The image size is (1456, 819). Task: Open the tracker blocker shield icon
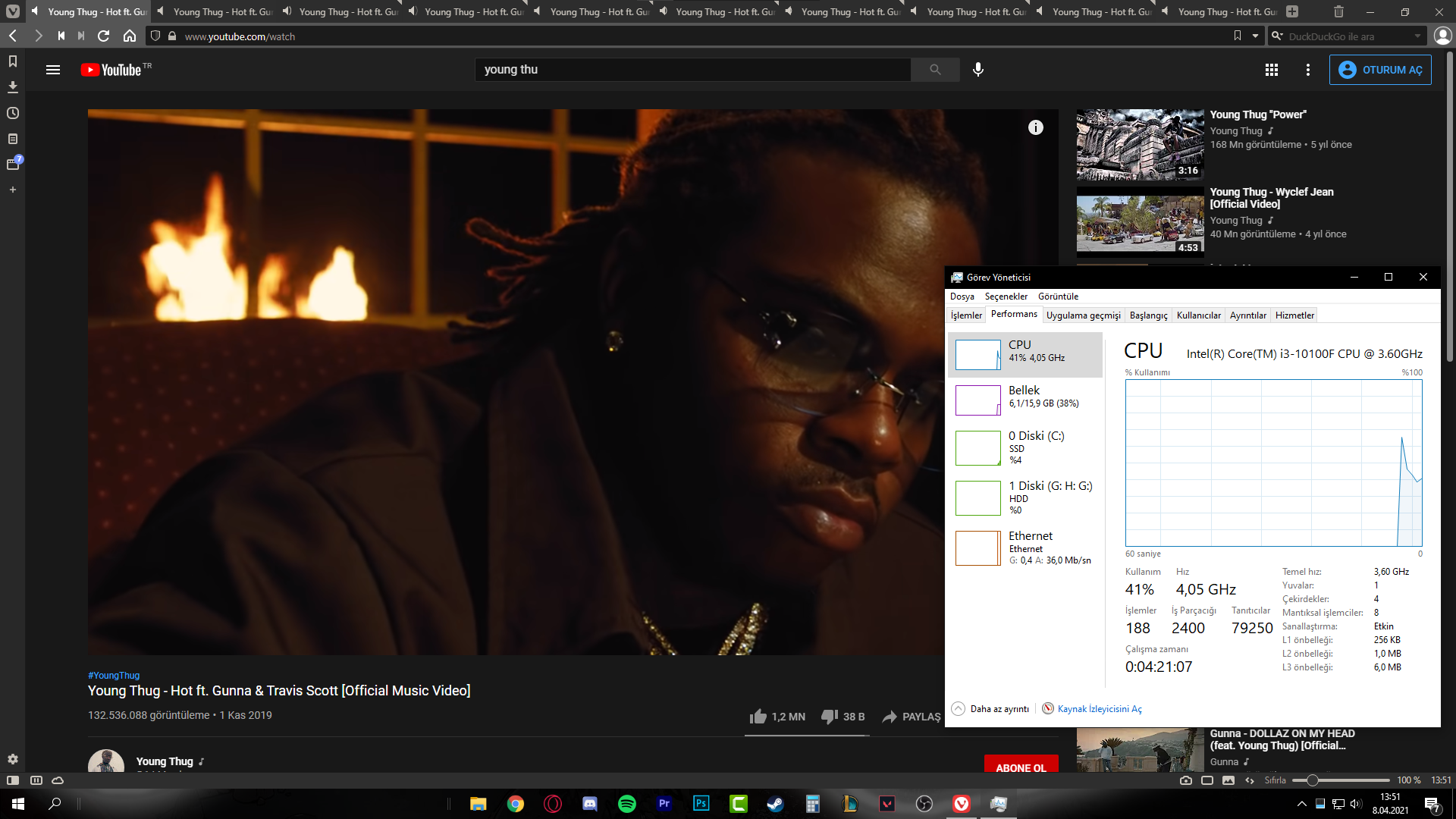tap(155, 36)
